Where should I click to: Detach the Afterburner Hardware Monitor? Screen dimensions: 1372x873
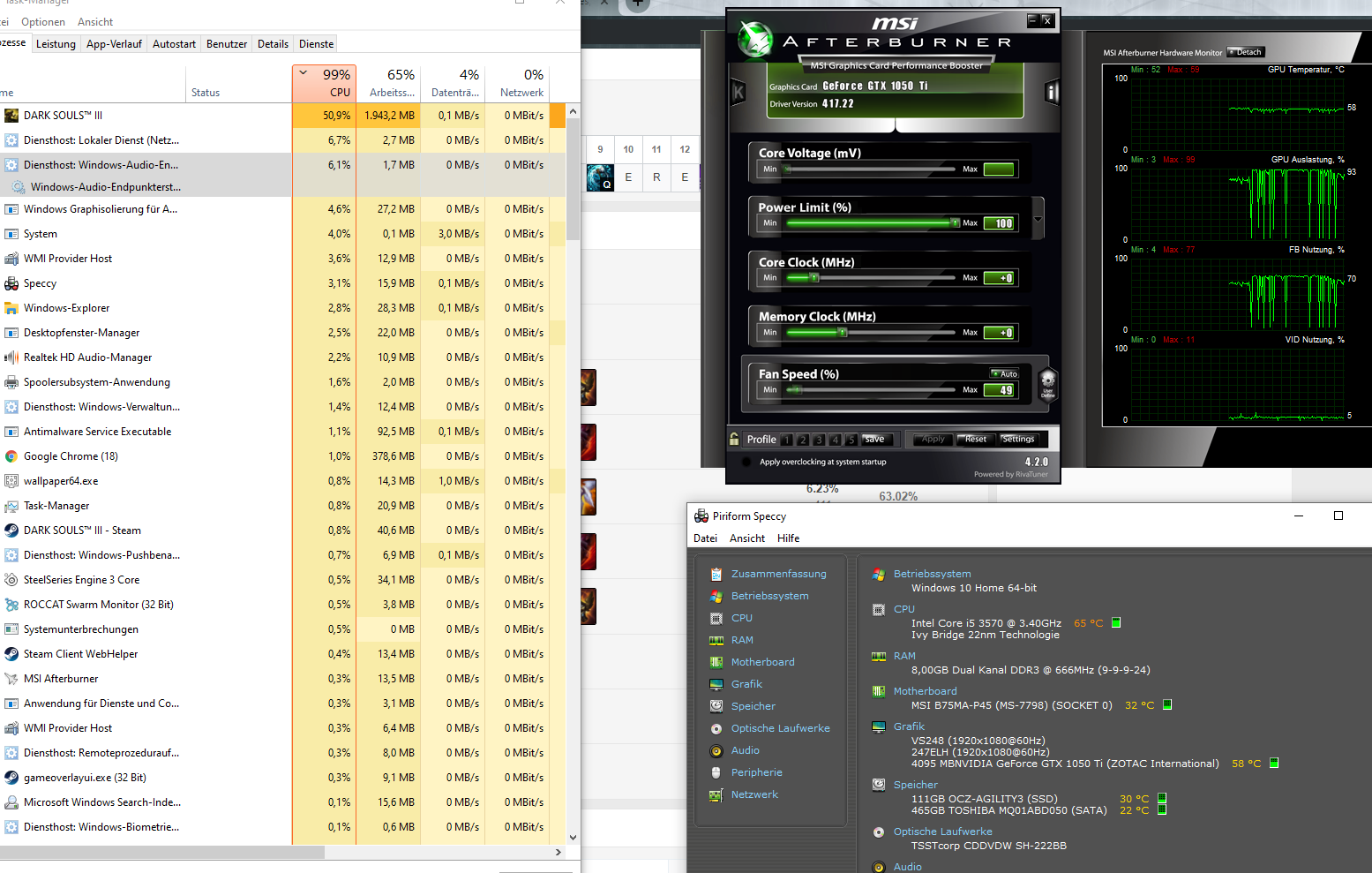(1245, 52)
